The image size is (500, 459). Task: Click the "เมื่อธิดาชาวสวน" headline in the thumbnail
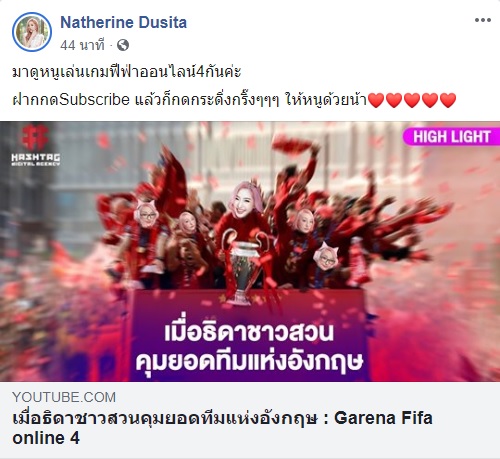pos(249,332)
